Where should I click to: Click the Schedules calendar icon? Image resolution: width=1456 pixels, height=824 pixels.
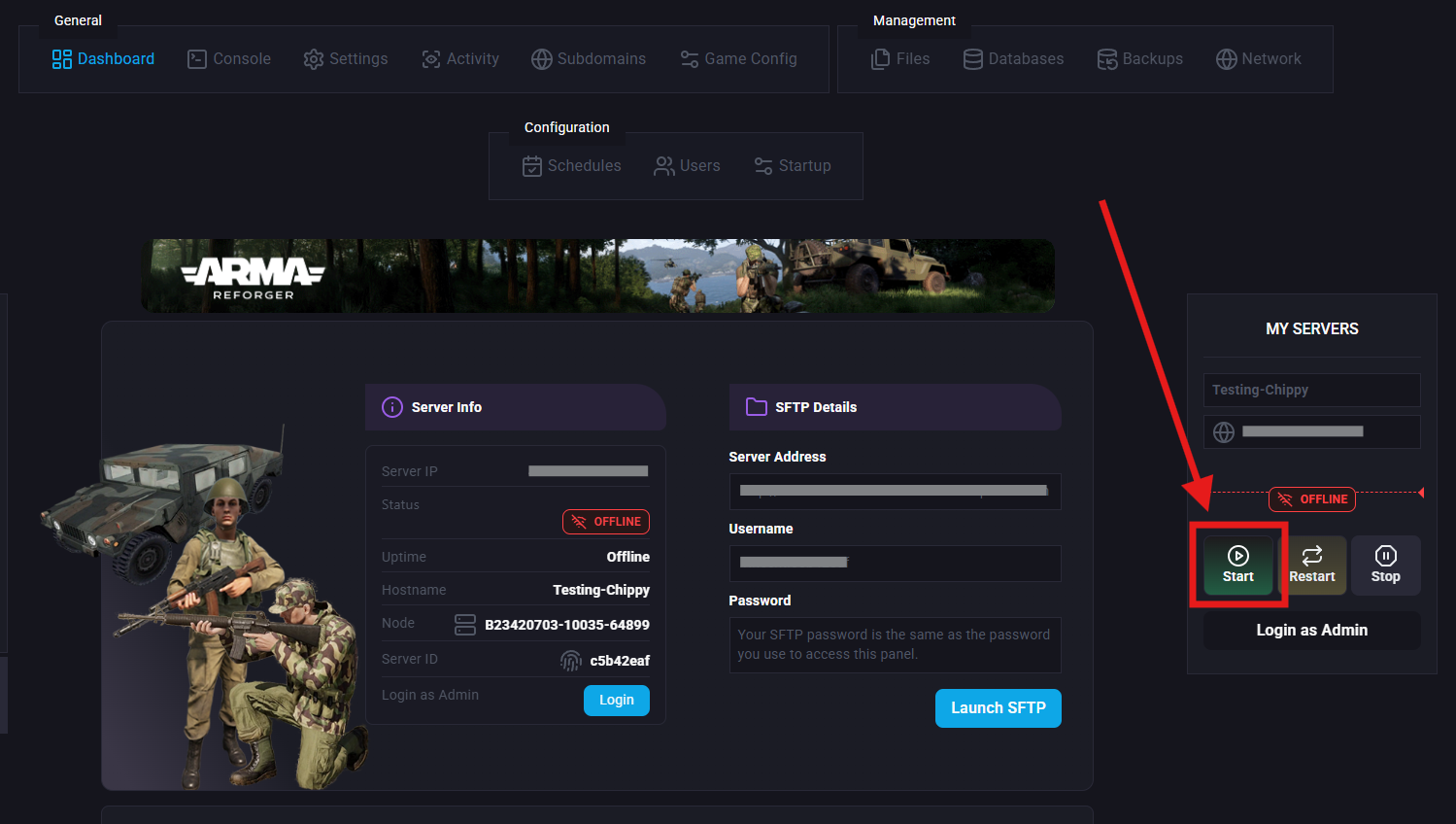tap(532, 166)
